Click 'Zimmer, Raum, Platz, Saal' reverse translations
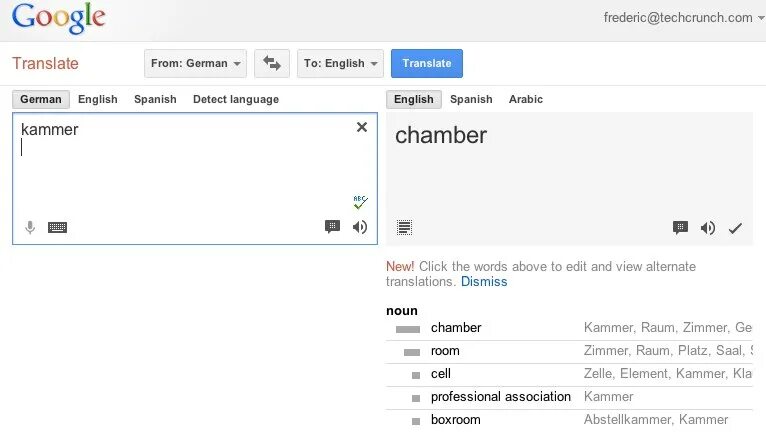Viewport: 766px width, 444px height. pos(668,351)
